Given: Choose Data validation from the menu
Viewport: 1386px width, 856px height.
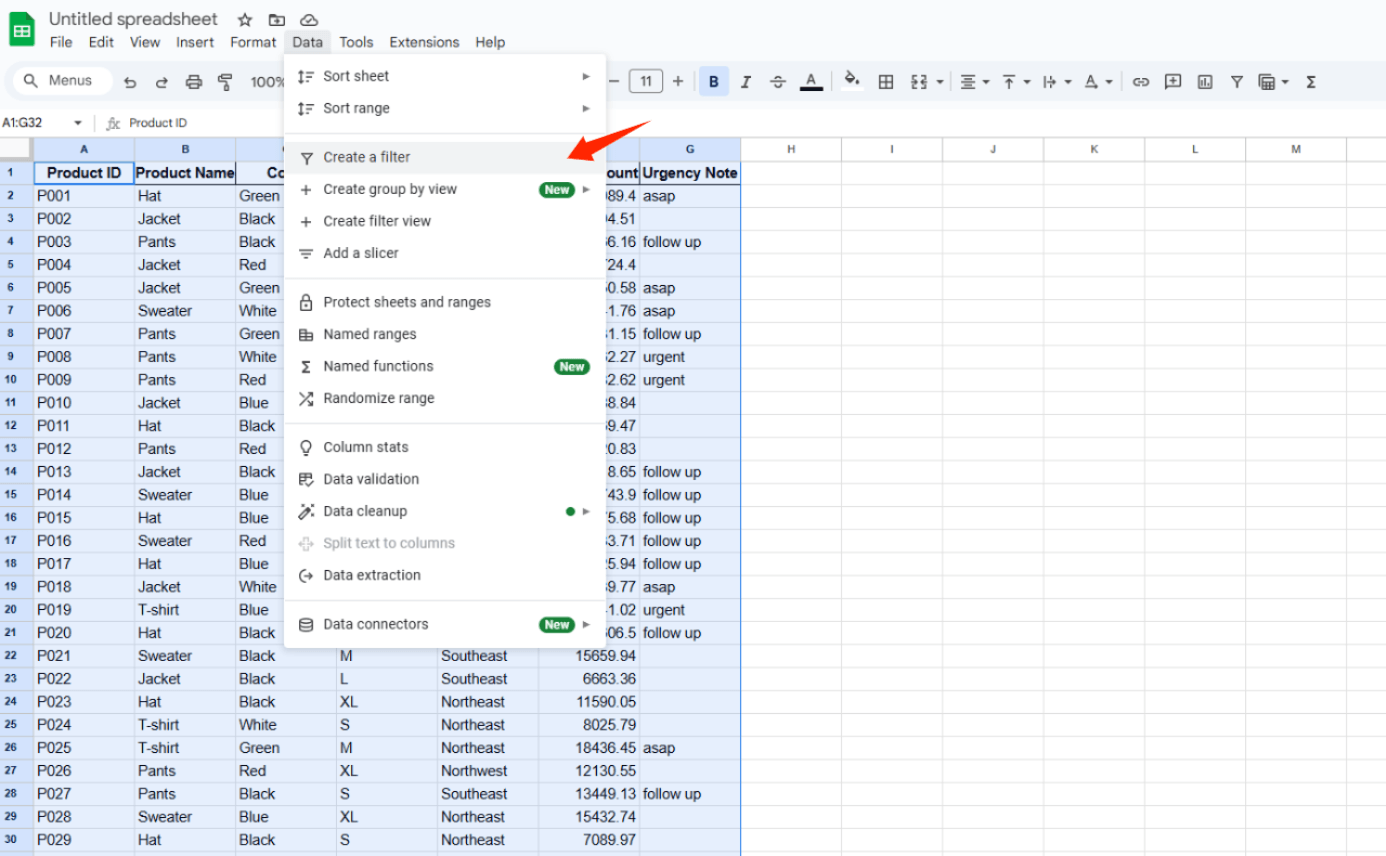Looking at the screenshot, I should pos(371,479).
